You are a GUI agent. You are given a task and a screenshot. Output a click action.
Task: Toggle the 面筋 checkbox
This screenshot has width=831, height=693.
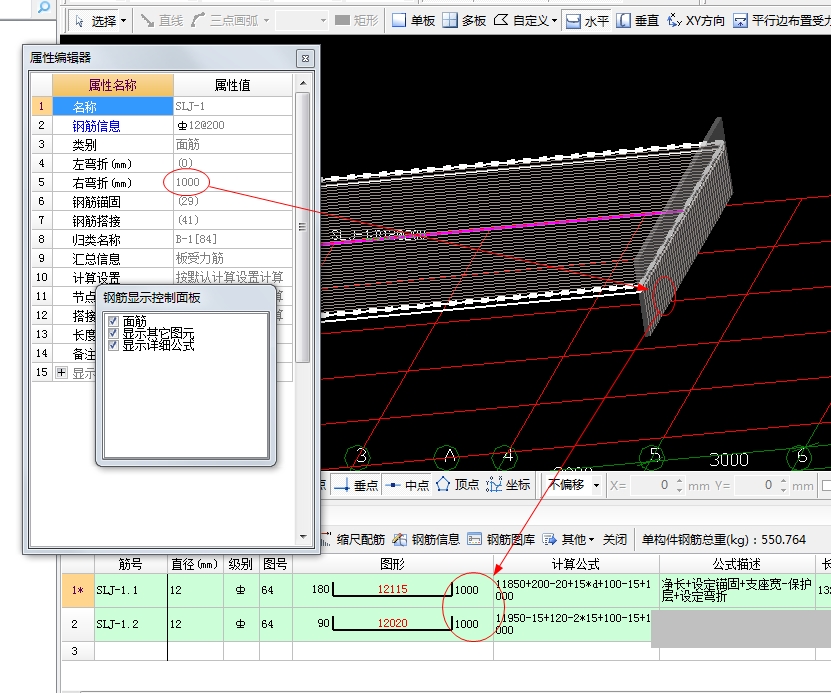(x=113, y=321)
